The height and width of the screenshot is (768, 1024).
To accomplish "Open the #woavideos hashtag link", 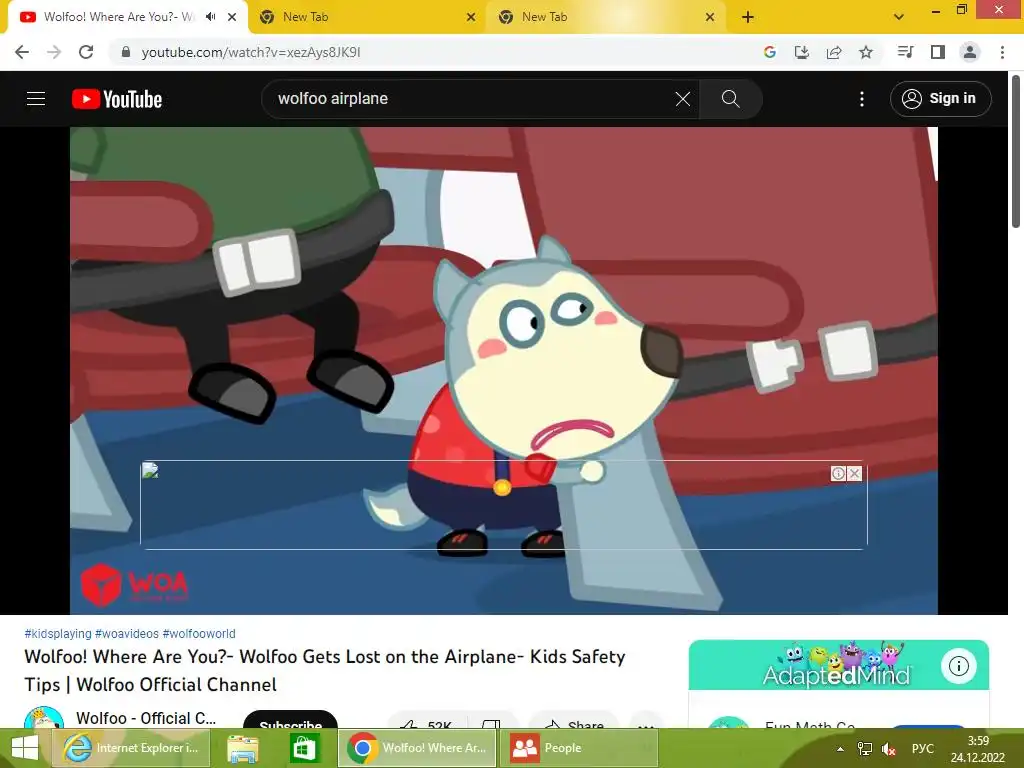I will [127, 633].
